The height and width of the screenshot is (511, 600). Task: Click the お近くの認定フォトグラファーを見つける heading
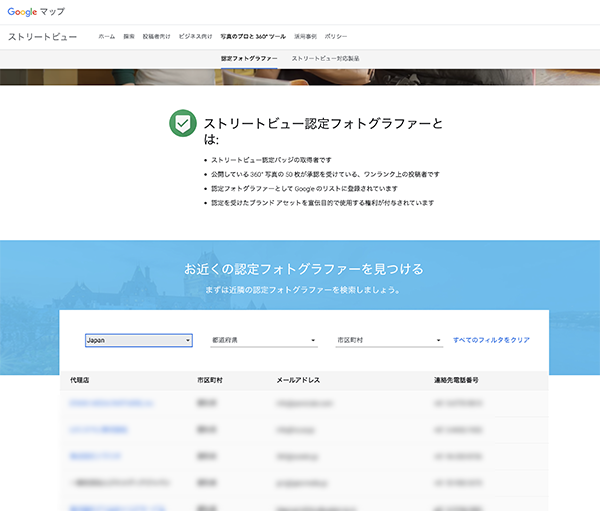[304, 269]
